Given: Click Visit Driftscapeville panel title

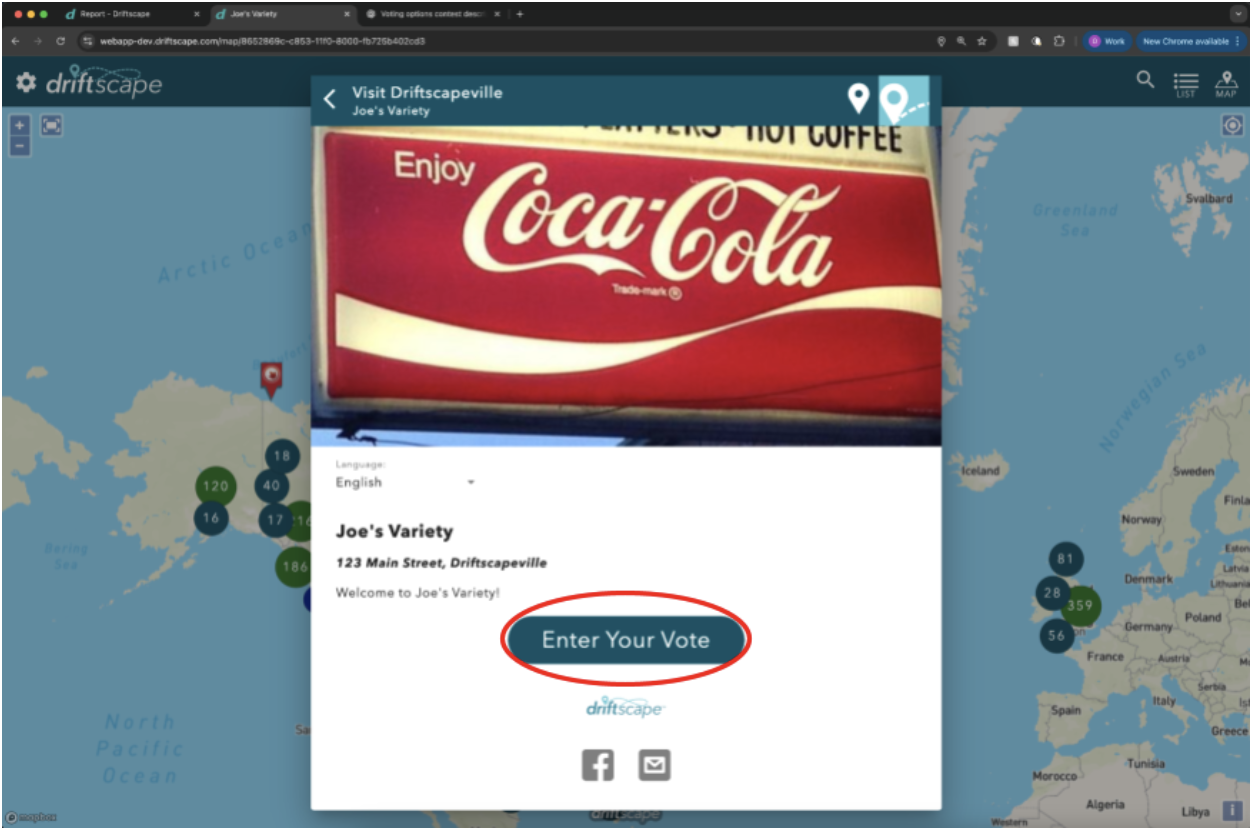Looking at the screenshot, I should coord(427,92).
